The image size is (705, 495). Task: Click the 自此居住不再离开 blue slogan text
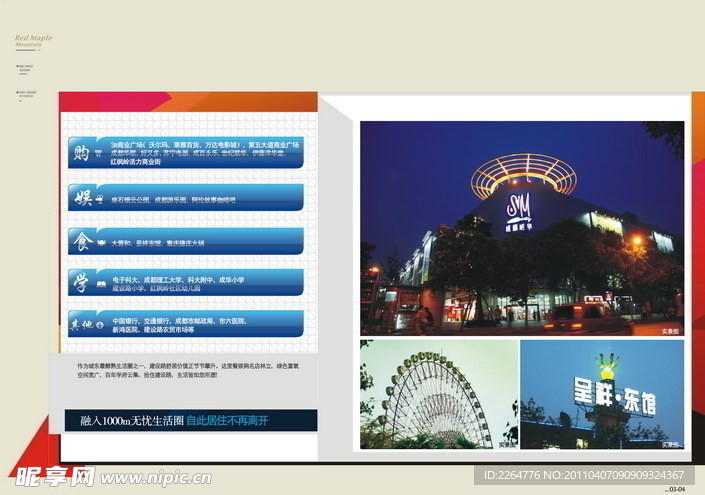pyautogui.click(x=228, y=421)
